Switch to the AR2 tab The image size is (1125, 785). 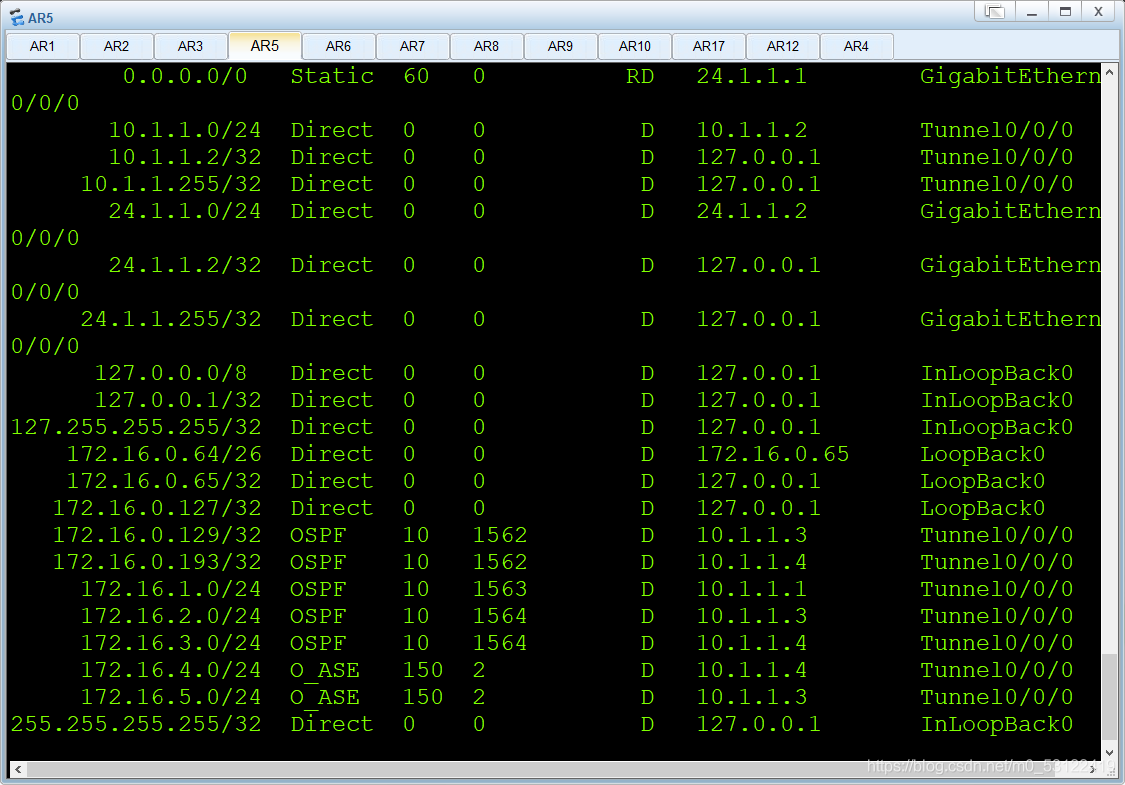tap(116, 46)
